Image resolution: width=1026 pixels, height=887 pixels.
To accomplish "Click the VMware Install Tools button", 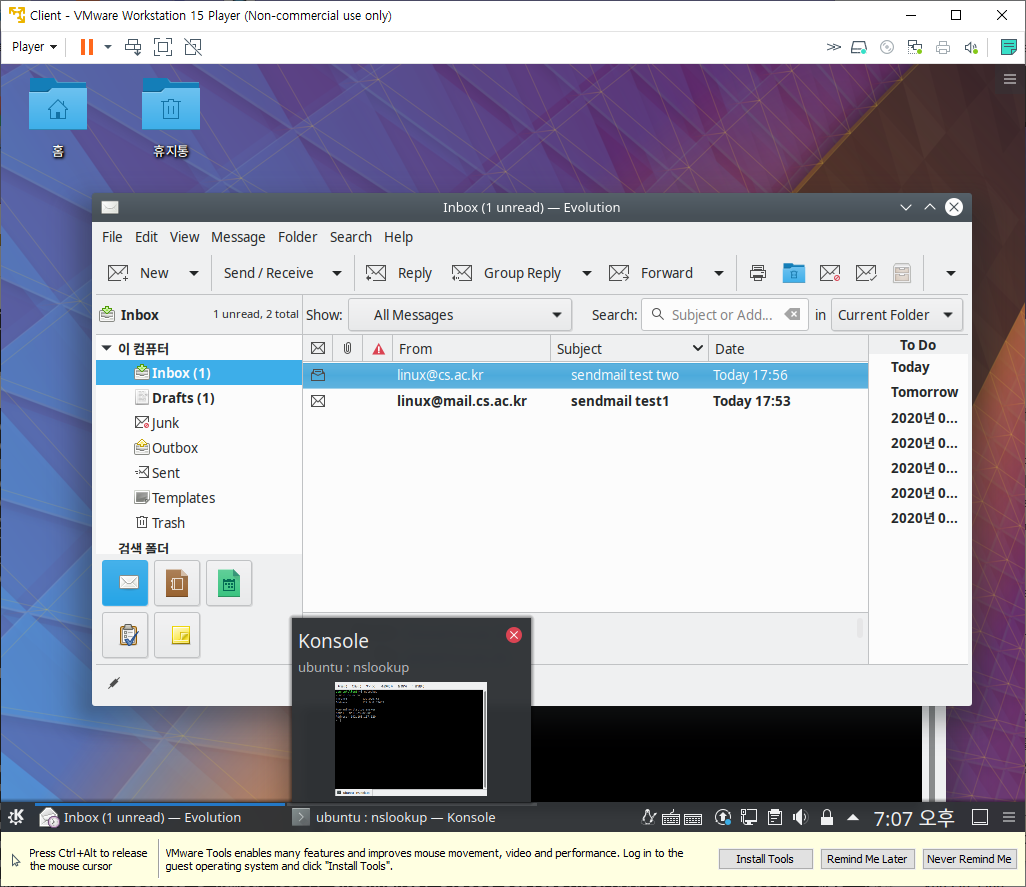I will tap(765, 859).
